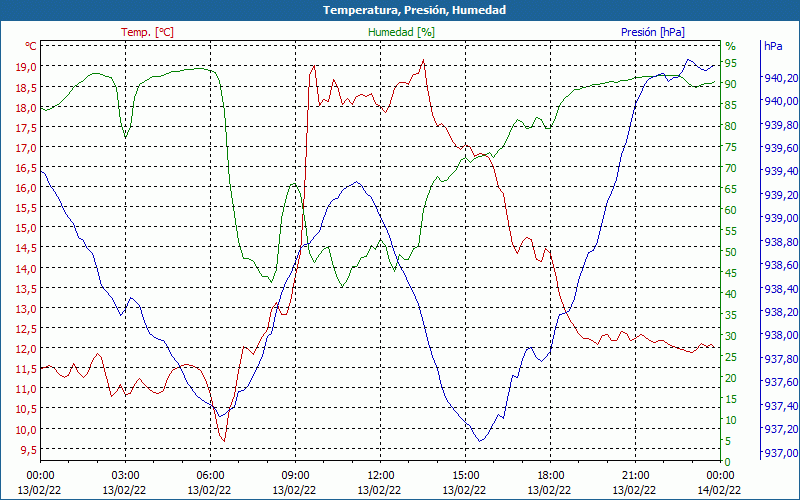Pick the 939,20 pressure axis label

(x=781, y=195)
